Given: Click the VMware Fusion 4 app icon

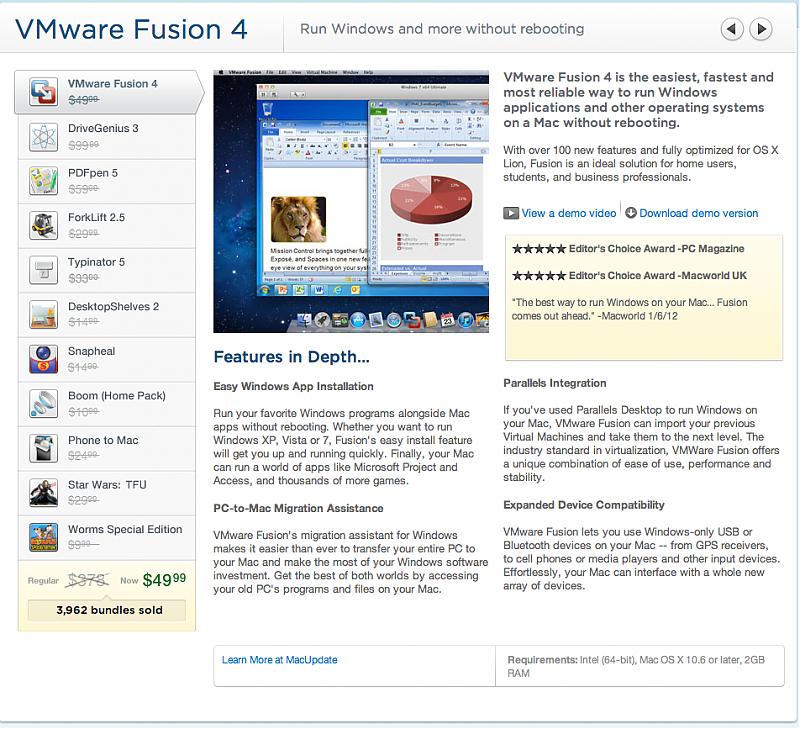Looking at the screenshot, I should click(x=44, y=91).
